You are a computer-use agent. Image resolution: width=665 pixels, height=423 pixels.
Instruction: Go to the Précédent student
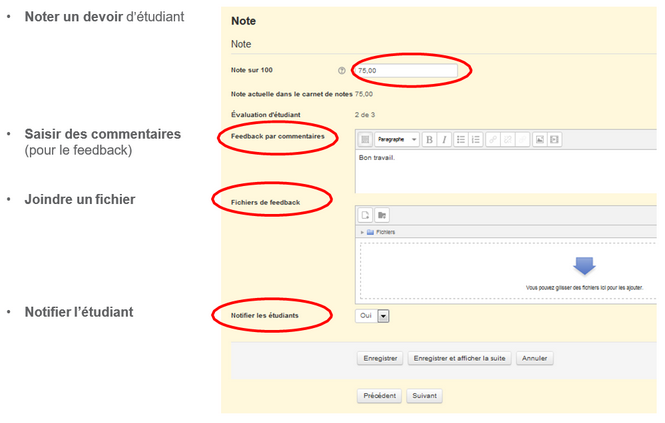(379, 395)
